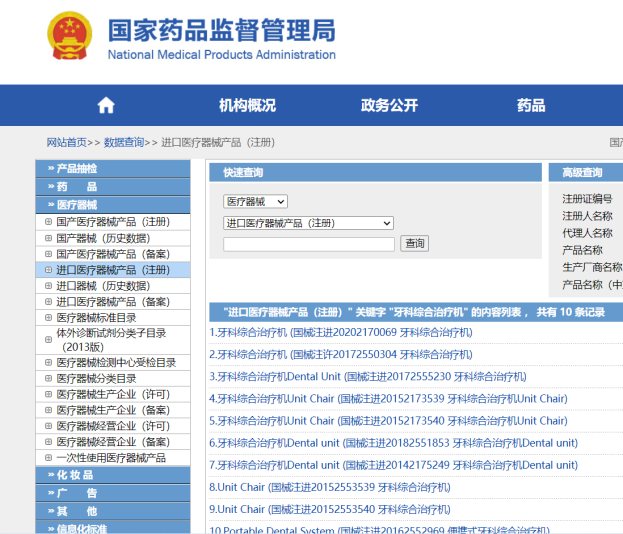Open result 4 Unit Chair 国械注进20152173539
This screenshot has width=623, height=534.
pos(389,399)
